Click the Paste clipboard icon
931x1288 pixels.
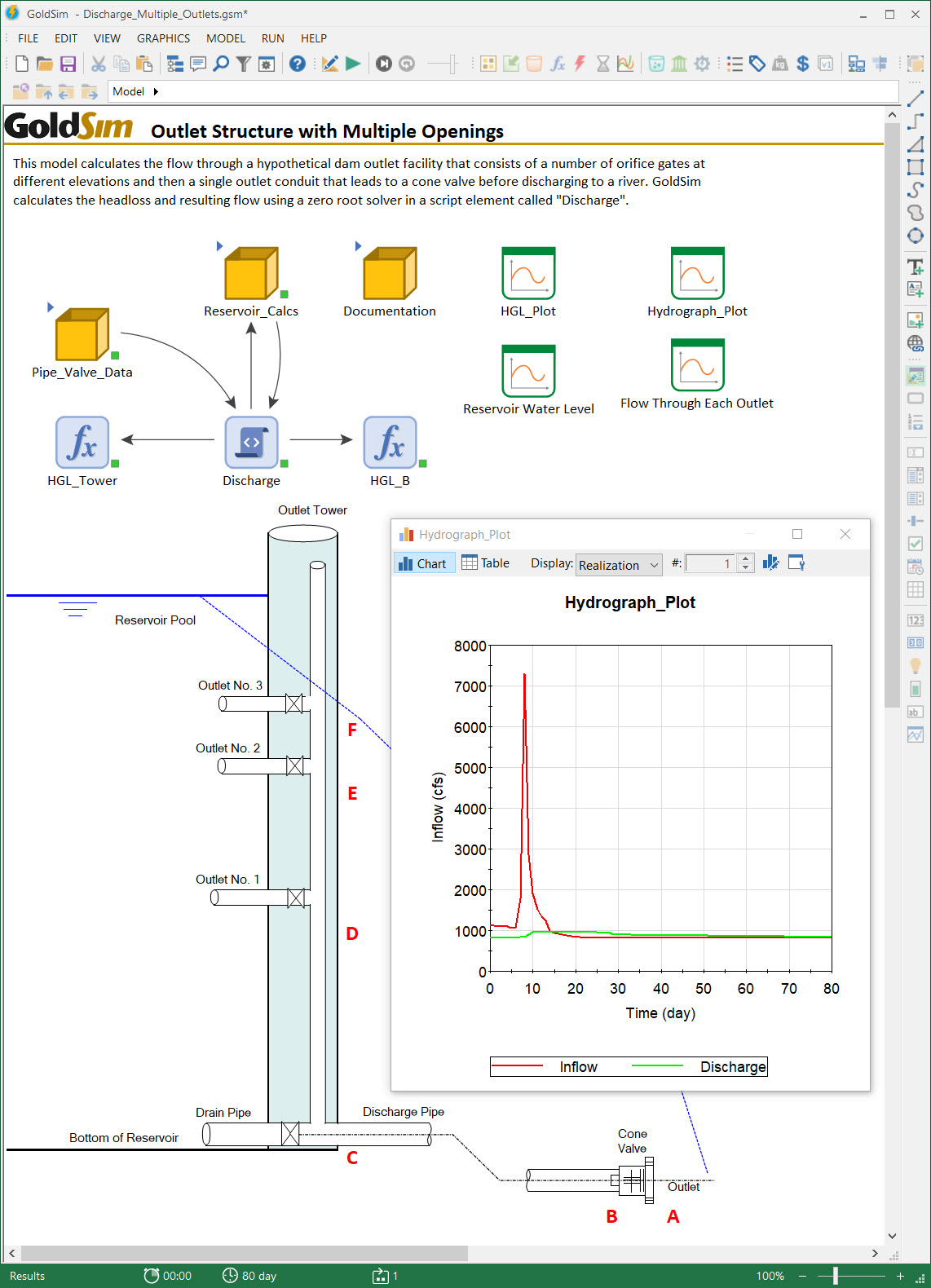click(x=144, y=64)
